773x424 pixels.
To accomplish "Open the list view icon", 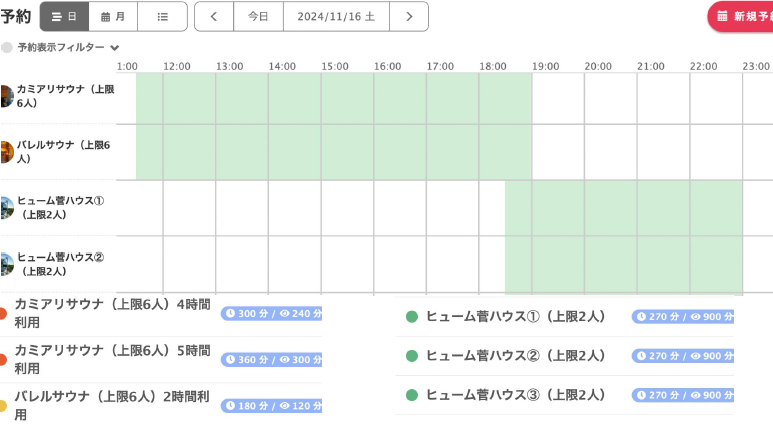I will 162,17.
